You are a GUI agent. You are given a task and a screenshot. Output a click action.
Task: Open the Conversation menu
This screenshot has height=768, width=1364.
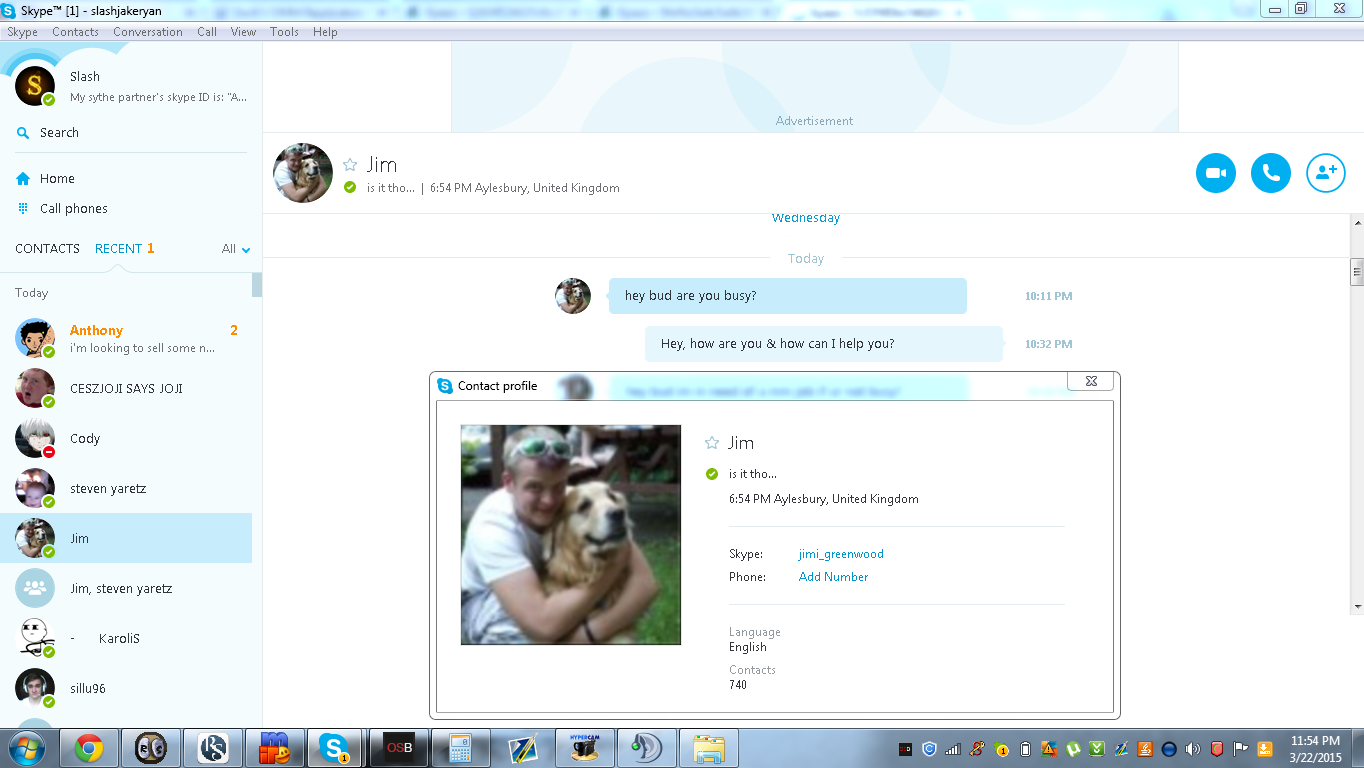coord(148,32)
